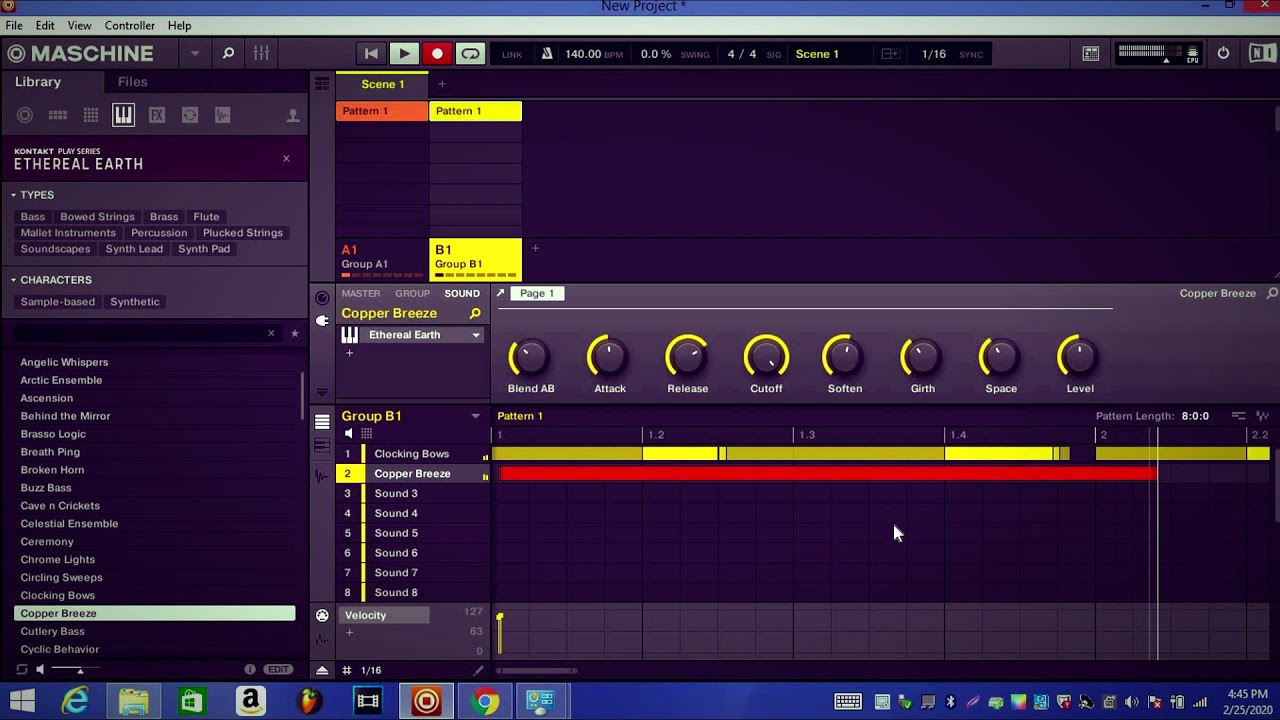Open the Files tab
This screenshot has width=1280, height=720.
pos(132,82)
